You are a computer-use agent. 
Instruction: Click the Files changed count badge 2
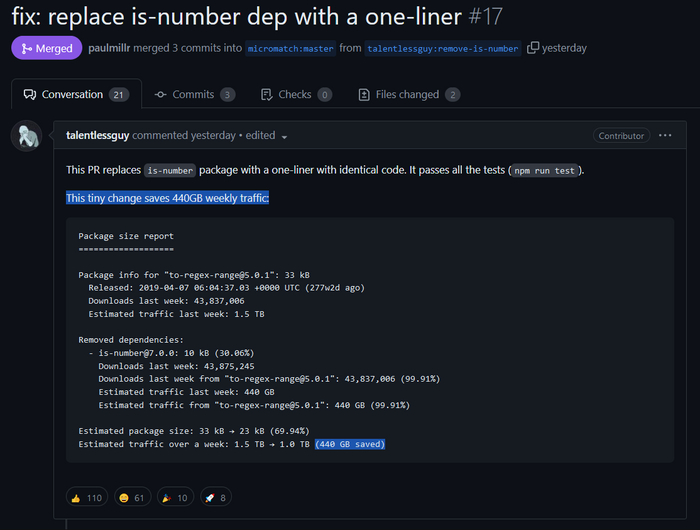pos(453,95)
